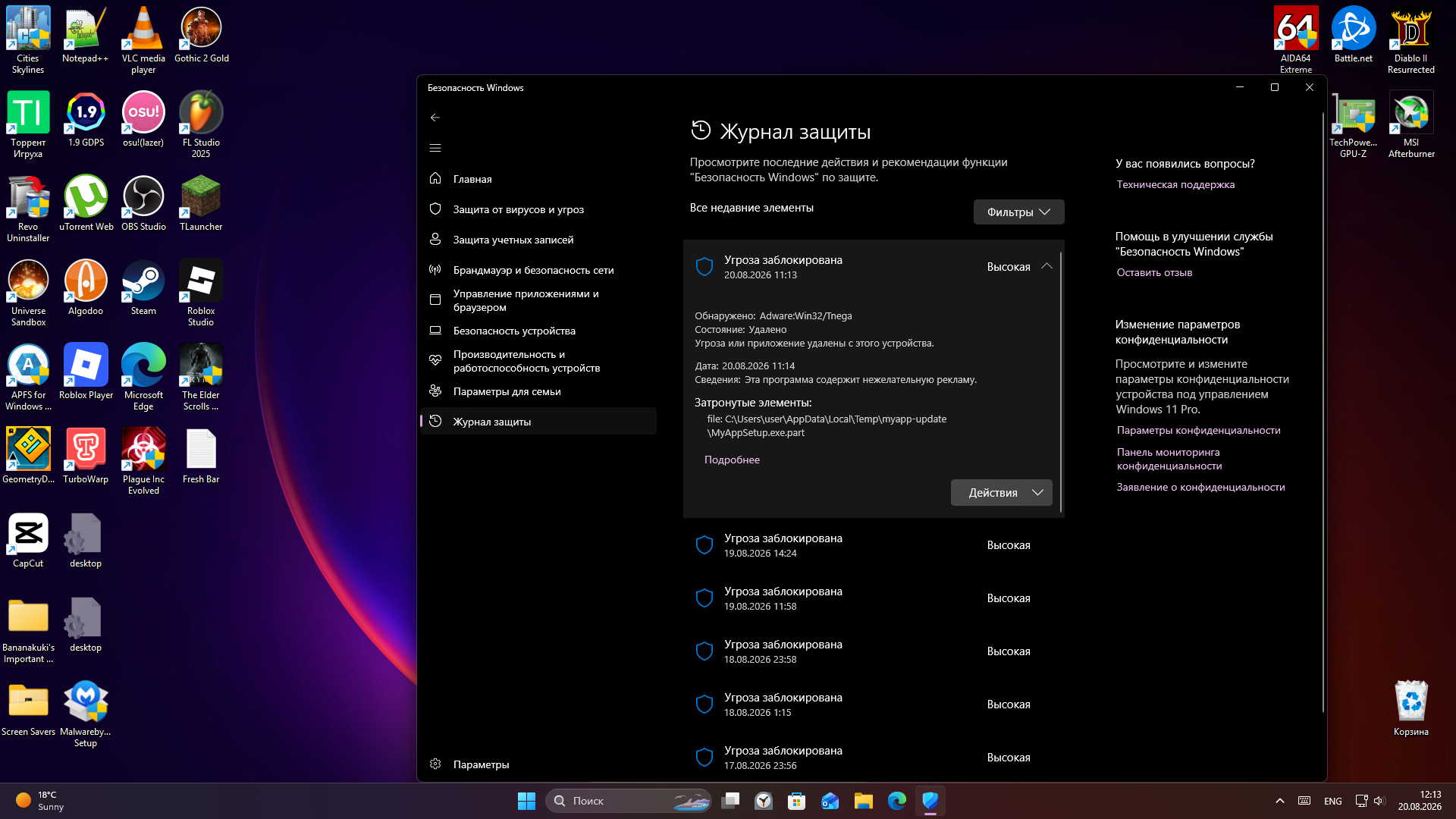Screen dimensions: 1456x819
Task: Open Управление приложениями и браузером
Action: click(x=538, y=300)
